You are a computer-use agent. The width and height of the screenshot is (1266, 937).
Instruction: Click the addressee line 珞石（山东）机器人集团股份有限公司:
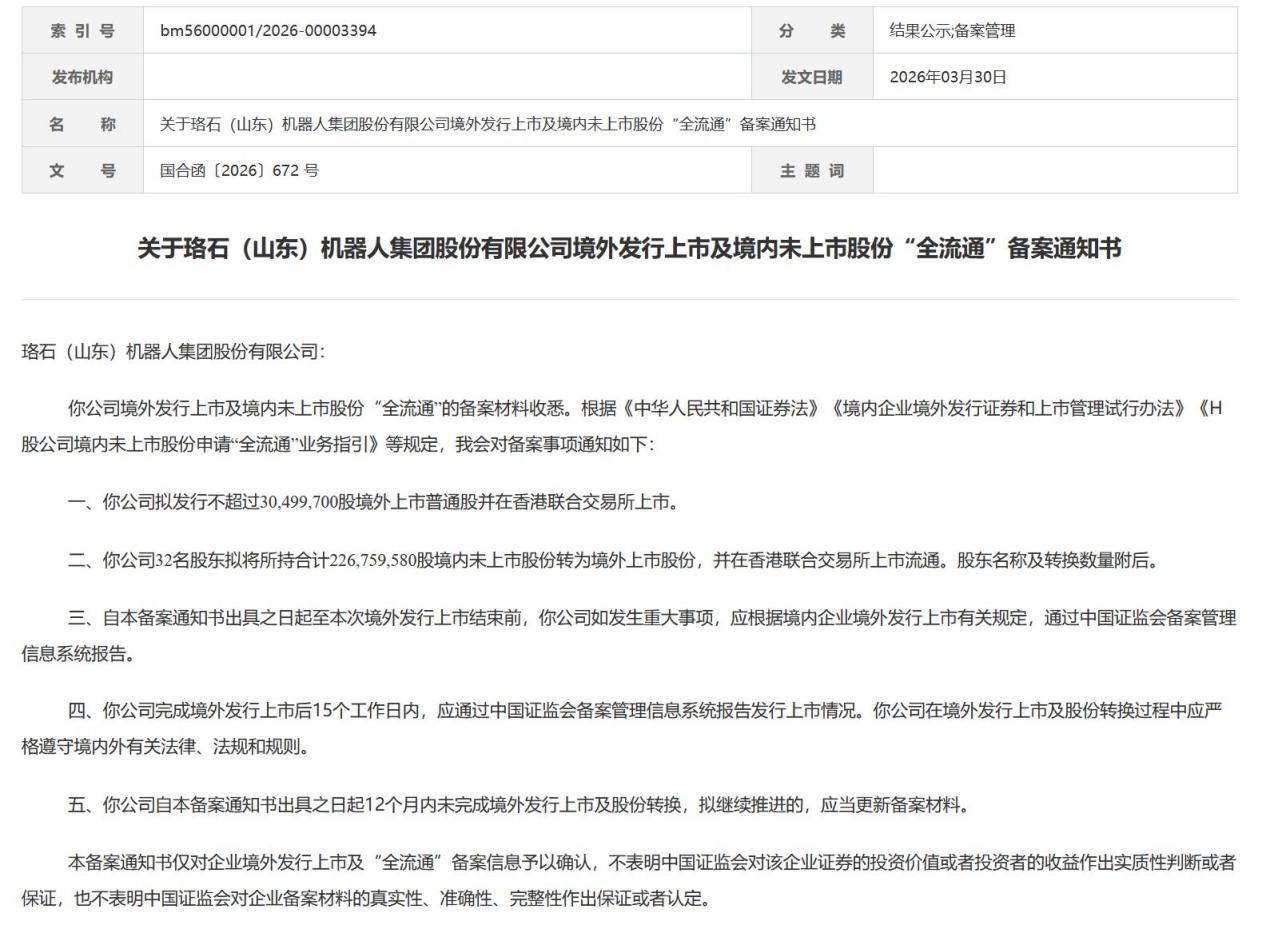pos(173,352)
